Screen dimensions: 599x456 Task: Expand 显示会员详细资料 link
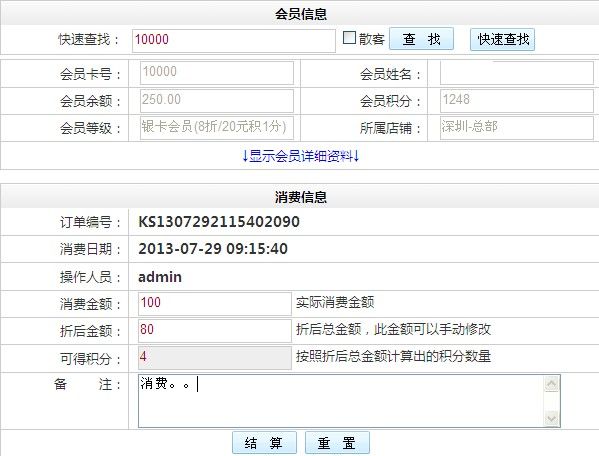(x=301, y=156)
